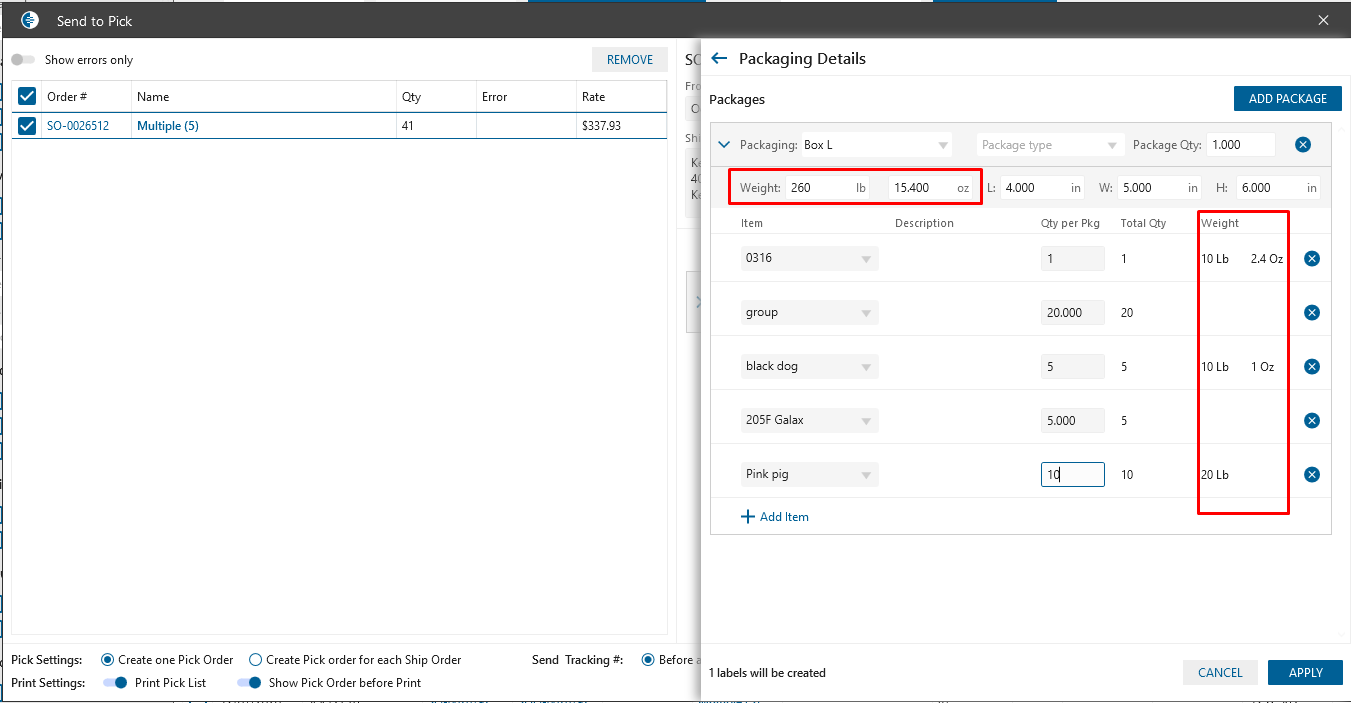This screenshot has height=703, width=1351.
Task: Select Create Pick order for each Ship Order
Action: (255, 660)
